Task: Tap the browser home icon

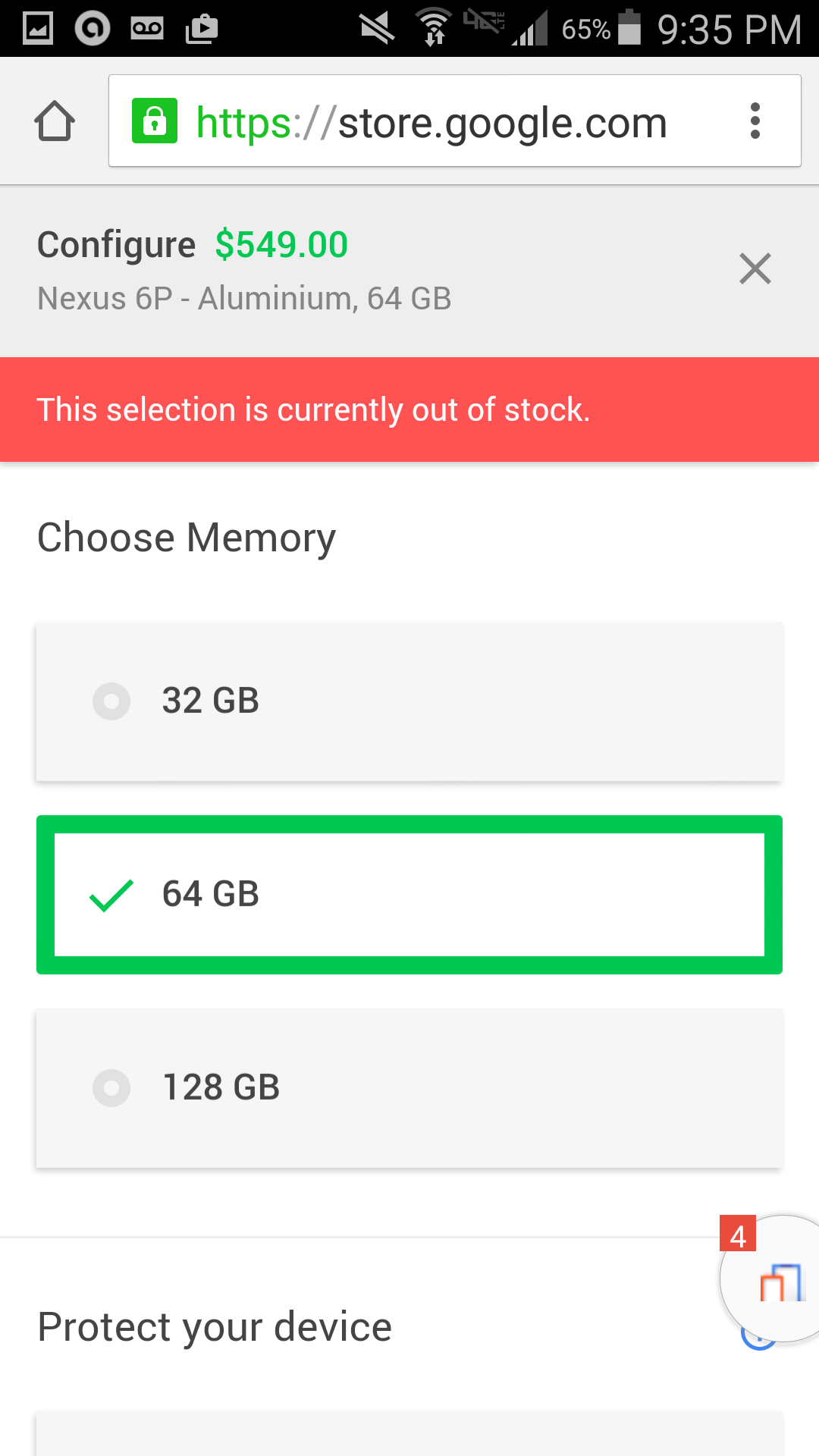Action: click(x=55, y=121)
